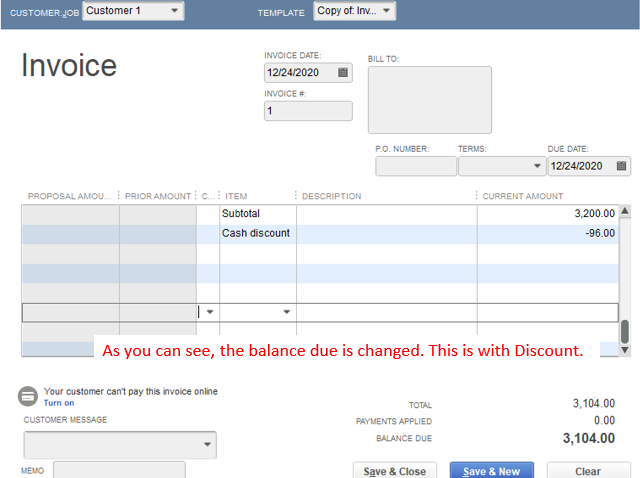Expand the Customer:Job dropdown

(174, 10)
